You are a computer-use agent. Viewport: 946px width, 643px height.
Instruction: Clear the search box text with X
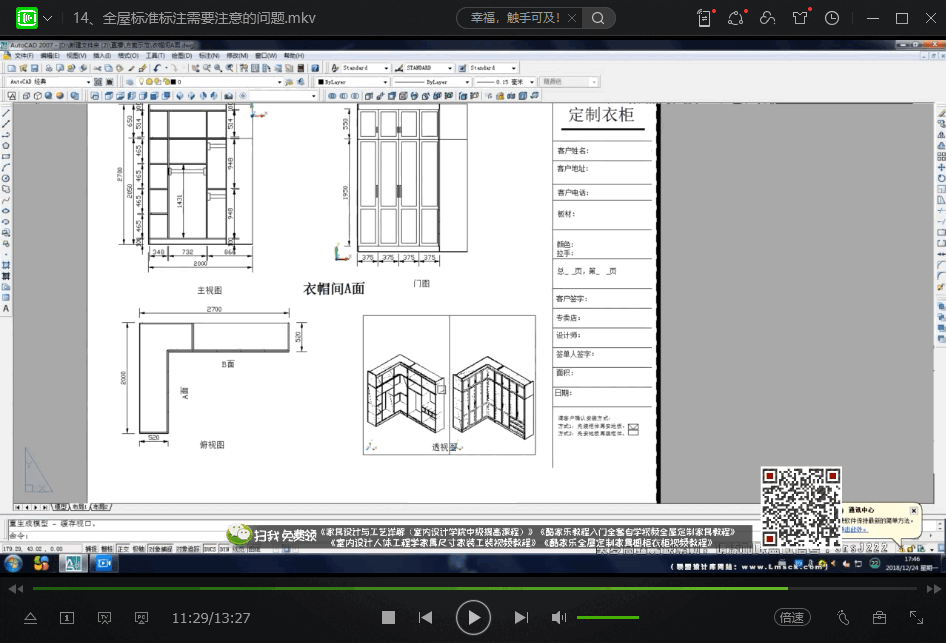(x=572, y=18)
